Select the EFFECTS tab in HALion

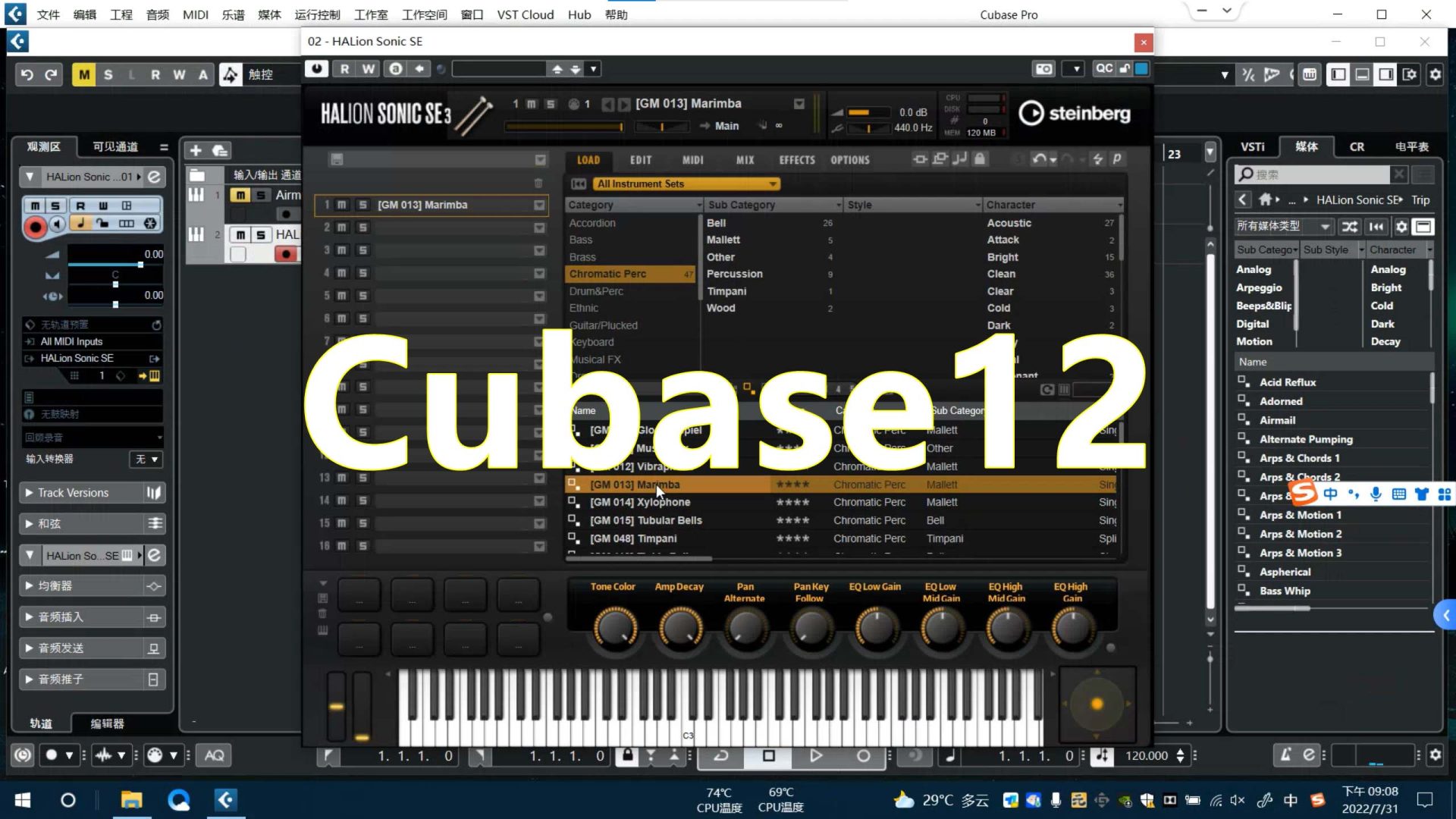[796, 159]
